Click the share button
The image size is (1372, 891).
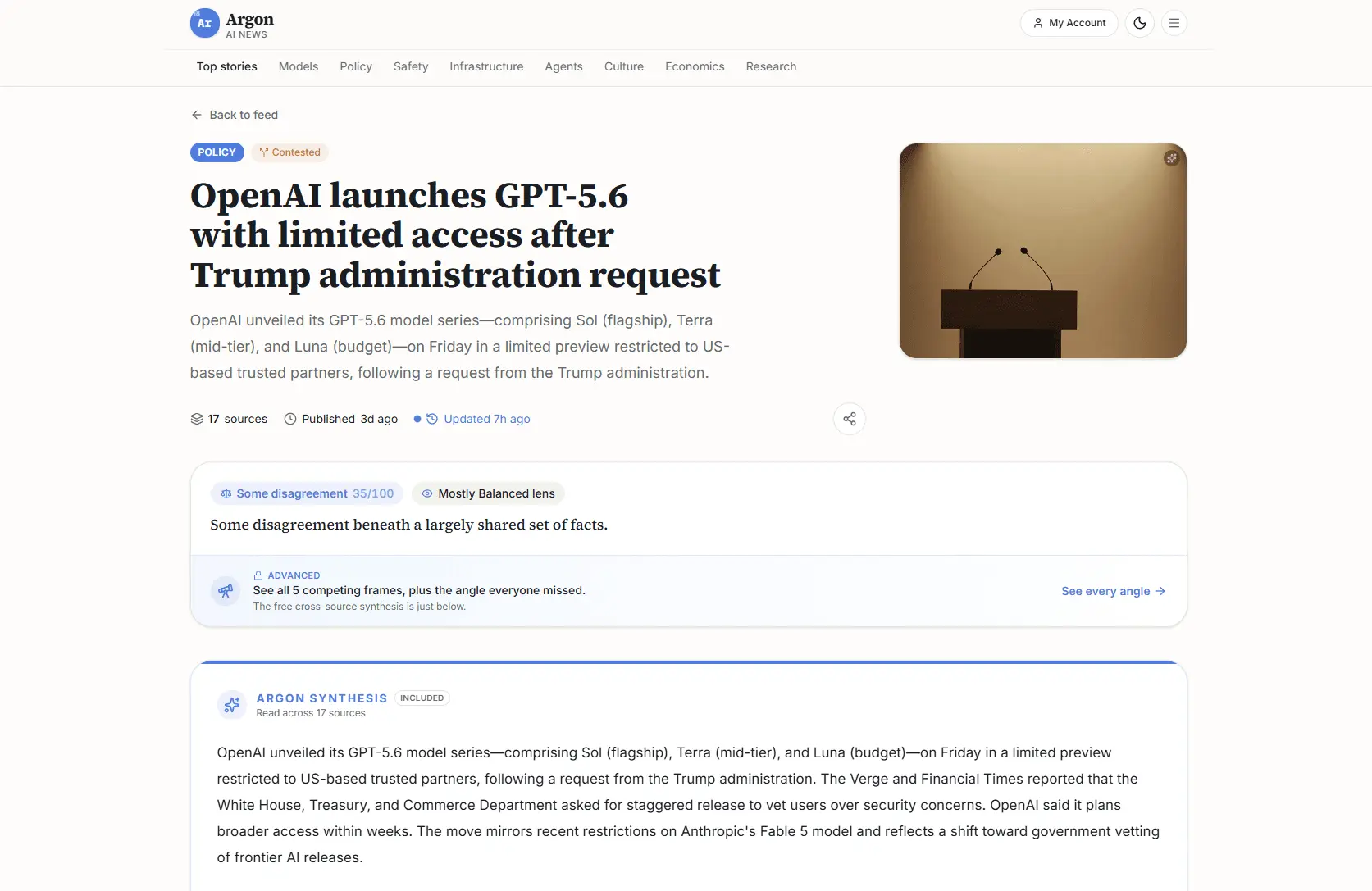pyautogui.click(x=850, y=419)
